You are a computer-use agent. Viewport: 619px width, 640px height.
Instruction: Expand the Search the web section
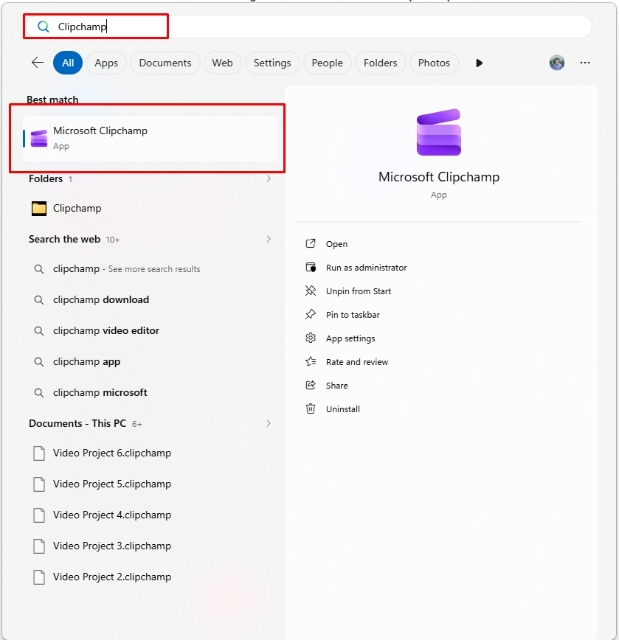(268, 239)
